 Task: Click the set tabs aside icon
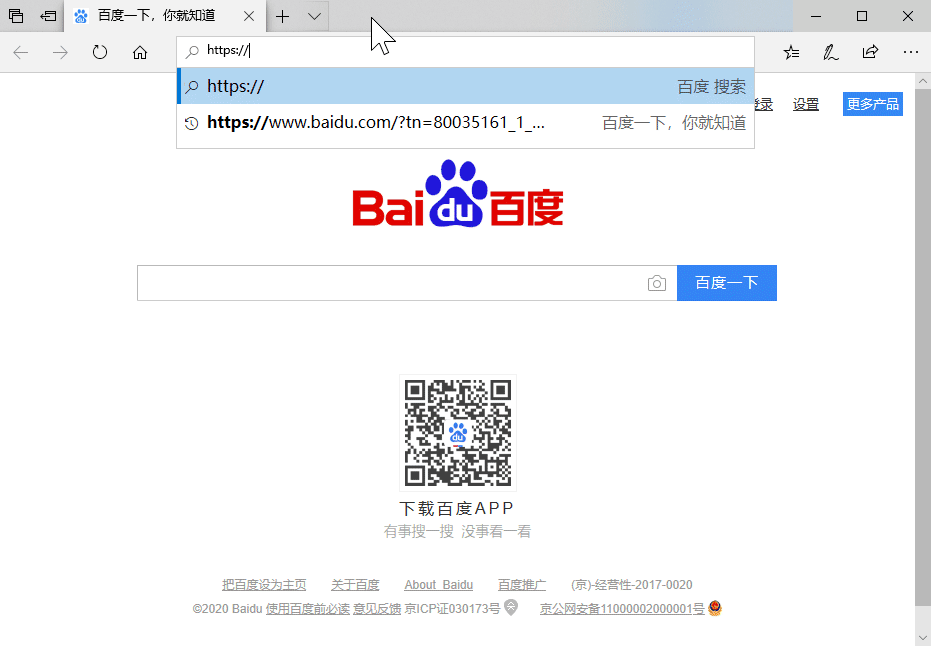pyautogui.click(x=48, y=16)
